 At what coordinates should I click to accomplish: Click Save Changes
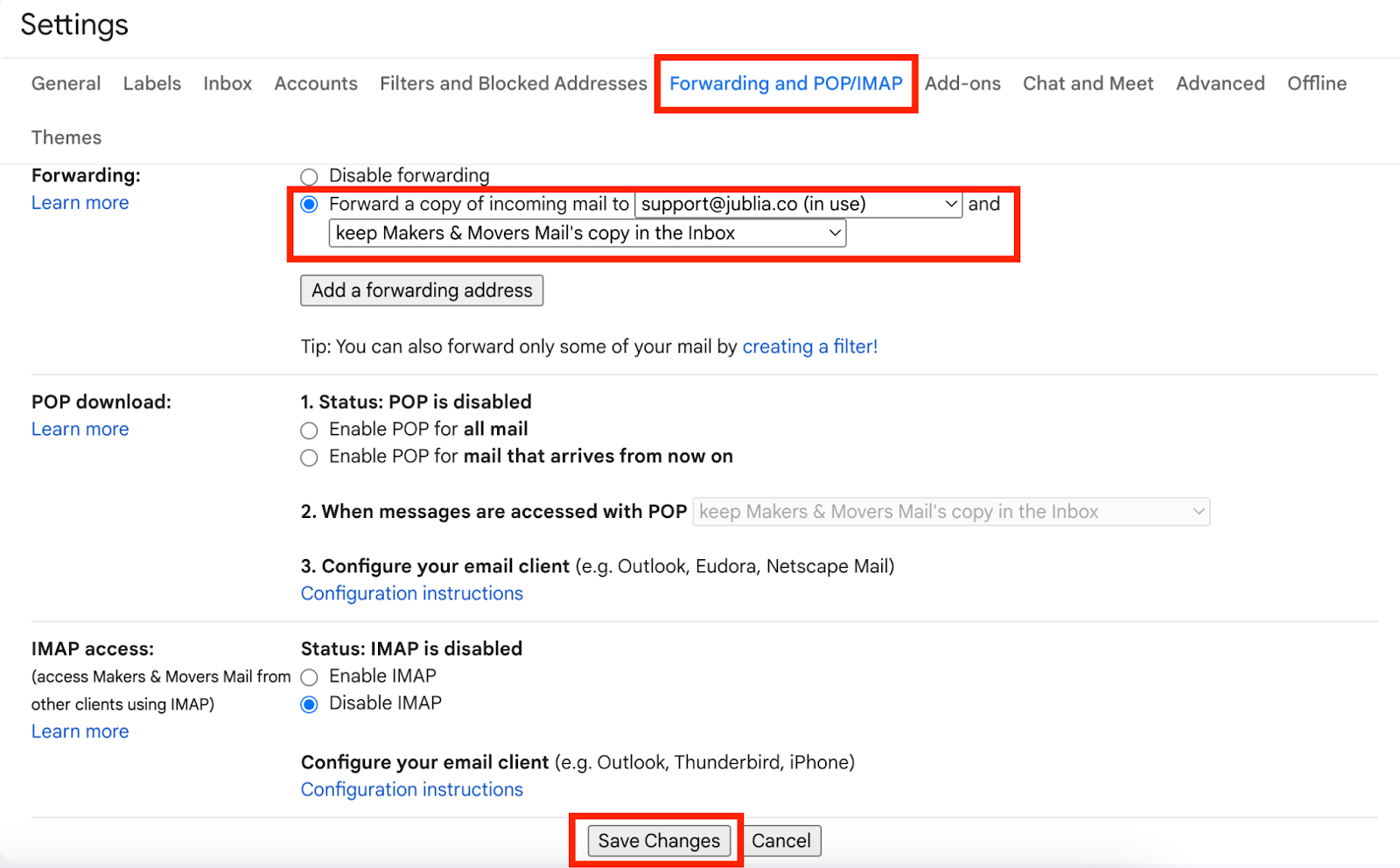click(x=659, y=841)
